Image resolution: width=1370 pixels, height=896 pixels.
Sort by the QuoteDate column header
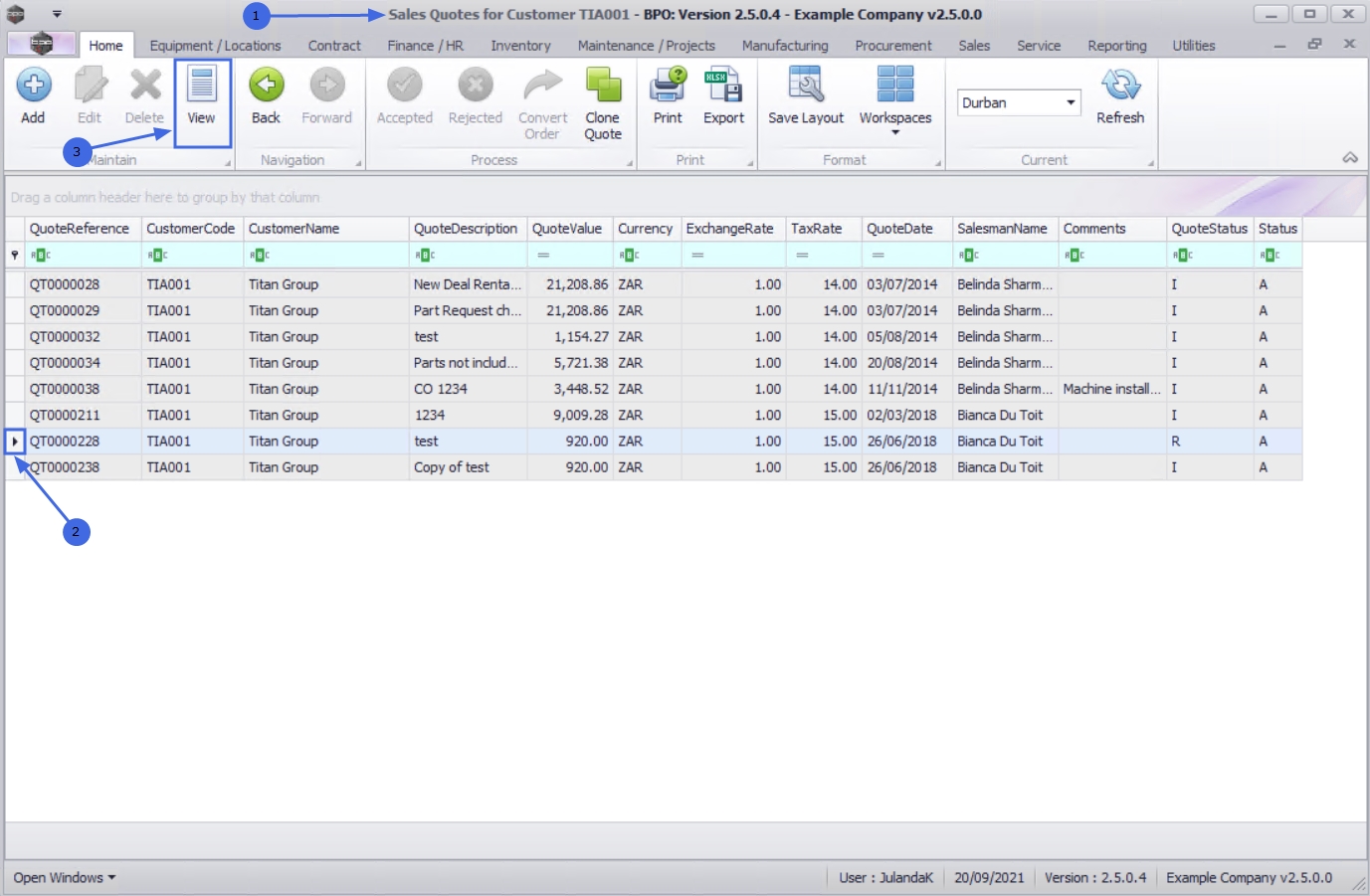pos(906,229)
